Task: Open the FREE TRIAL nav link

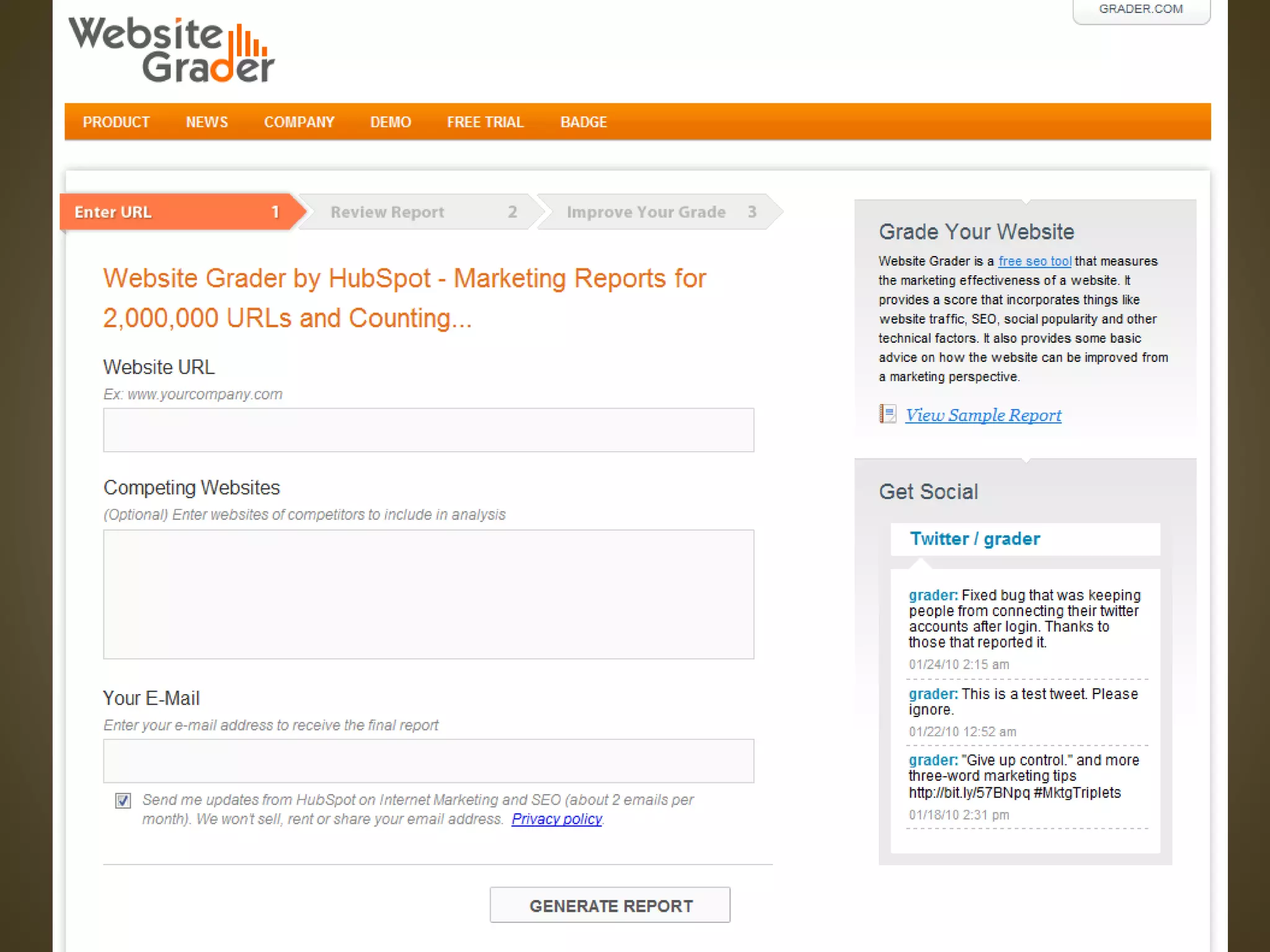Action: pos(485,122)
